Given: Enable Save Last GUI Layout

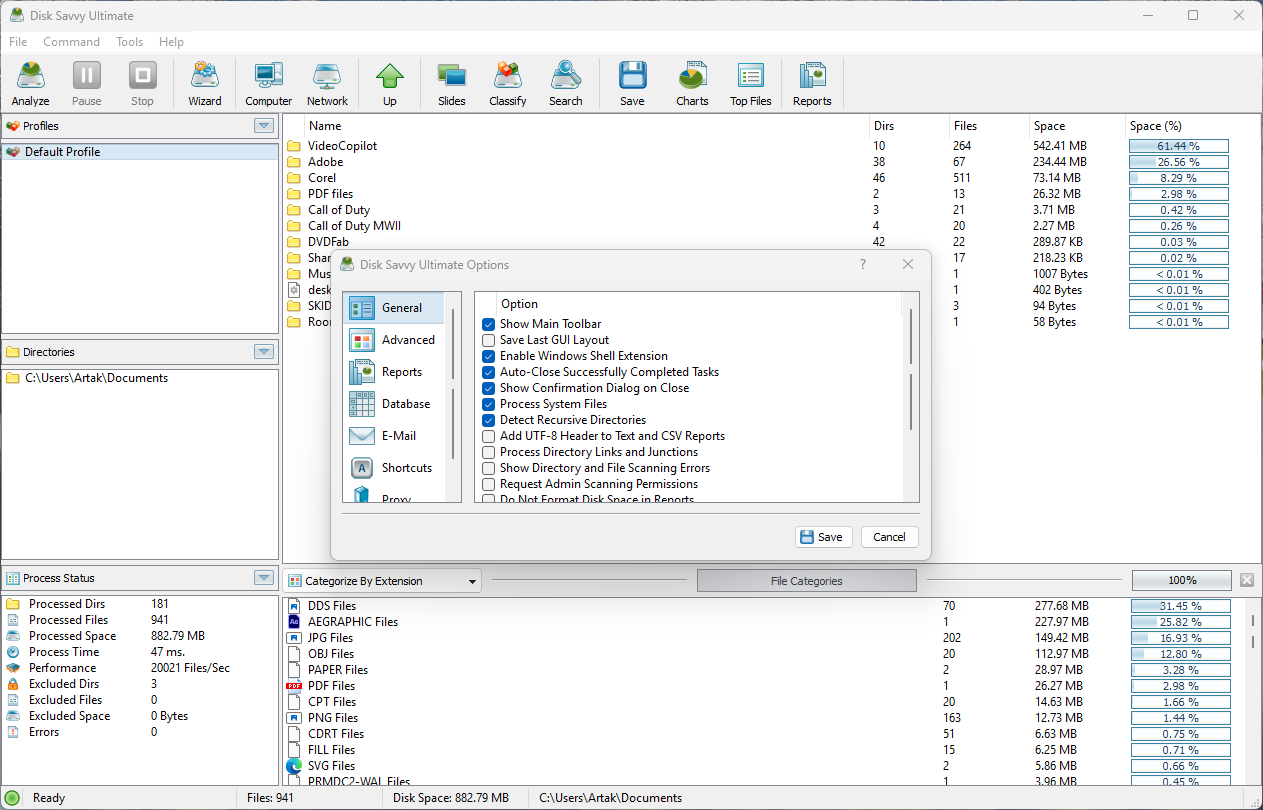Looking at the screenshot, I should (489, 340).
